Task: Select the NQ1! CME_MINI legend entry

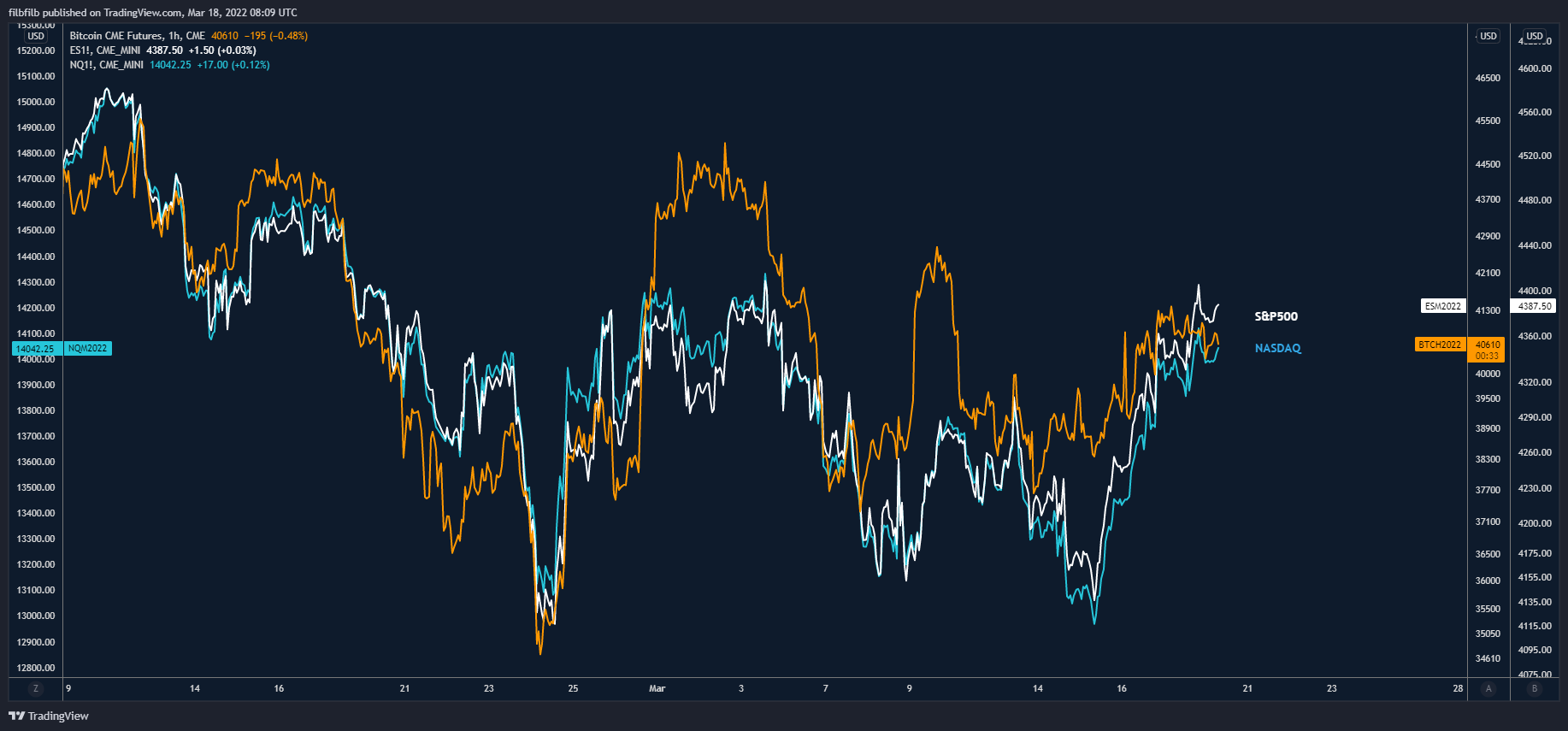Action: pos(106,65)
